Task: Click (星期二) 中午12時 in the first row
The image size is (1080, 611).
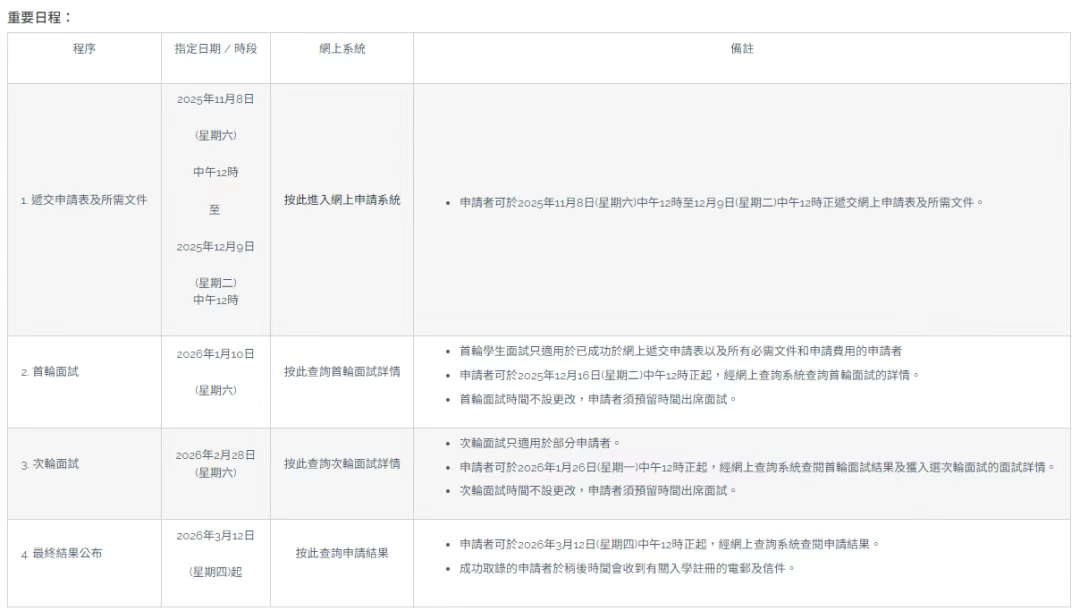Action: [x=216, y=291]
